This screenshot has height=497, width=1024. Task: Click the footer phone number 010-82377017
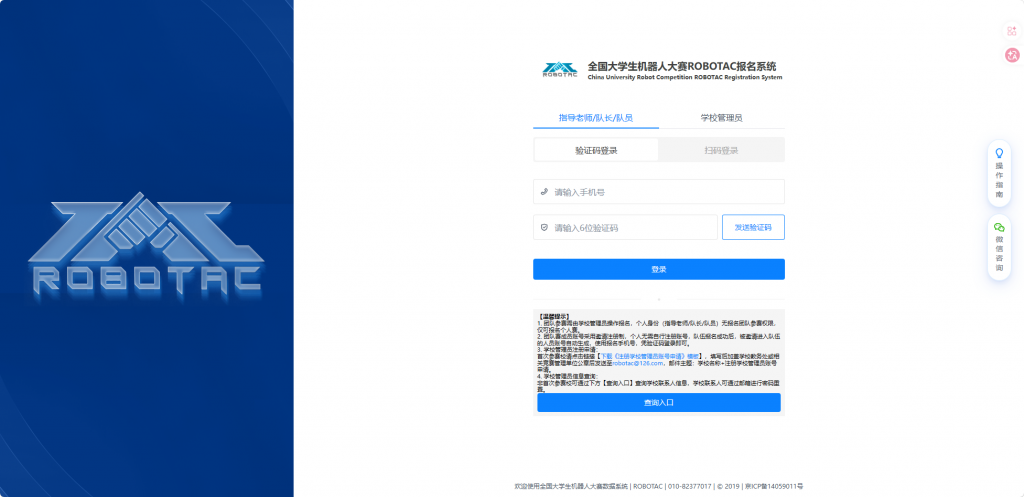pos(689,487)
